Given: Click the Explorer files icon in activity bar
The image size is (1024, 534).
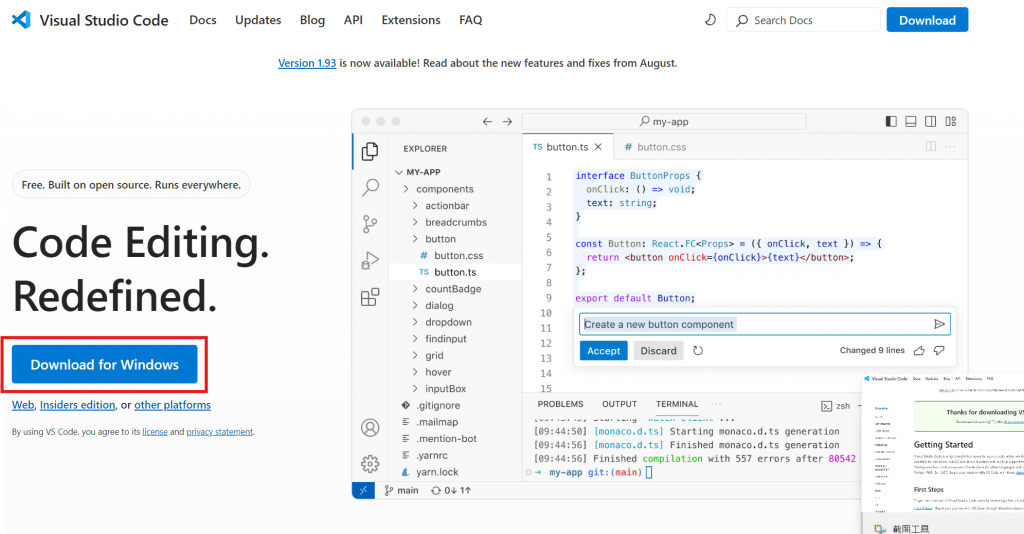Looking at the screenshot, I should click(x=370, y=151).
